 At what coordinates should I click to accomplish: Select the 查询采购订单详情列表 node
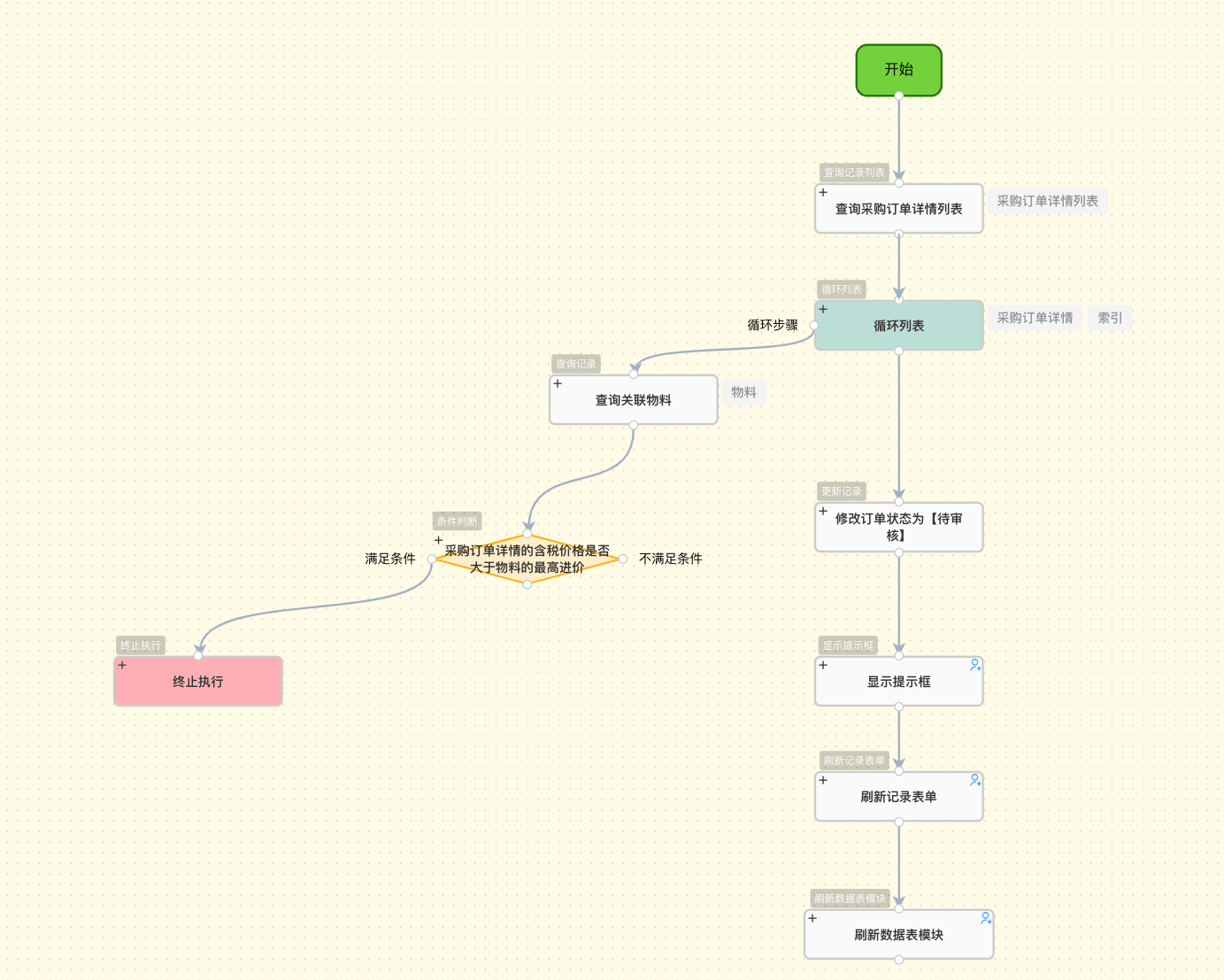(x=899, y=209)
